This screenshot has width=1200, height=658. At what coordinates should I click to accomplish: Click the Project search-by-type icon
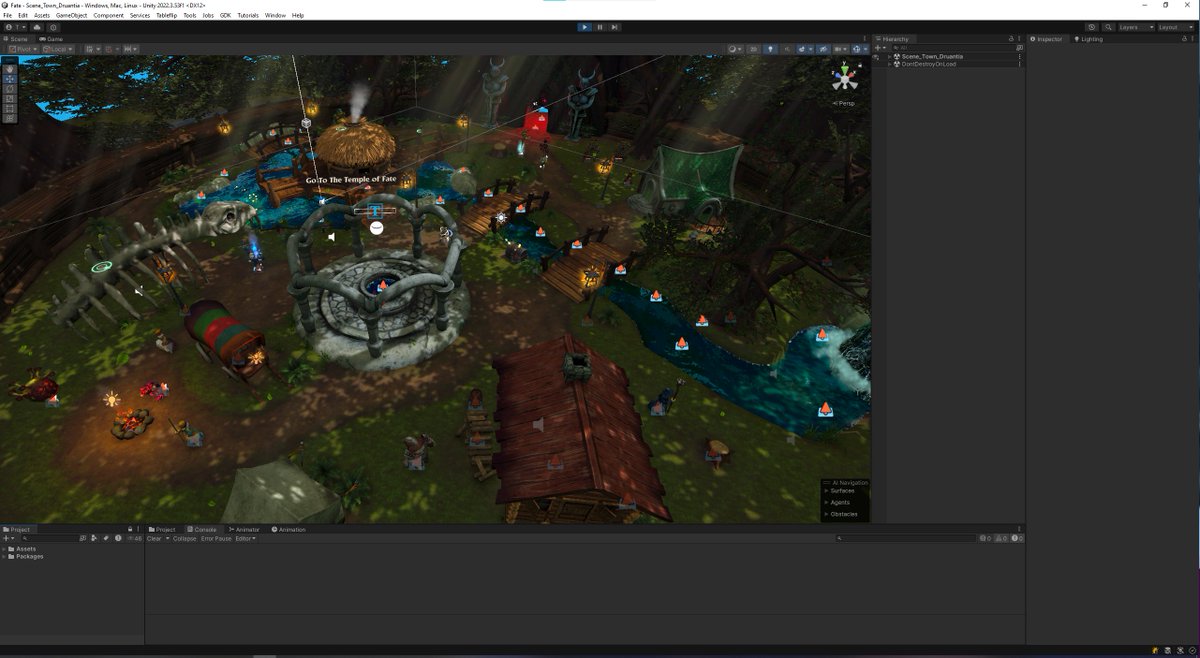[x=94, y=538]
